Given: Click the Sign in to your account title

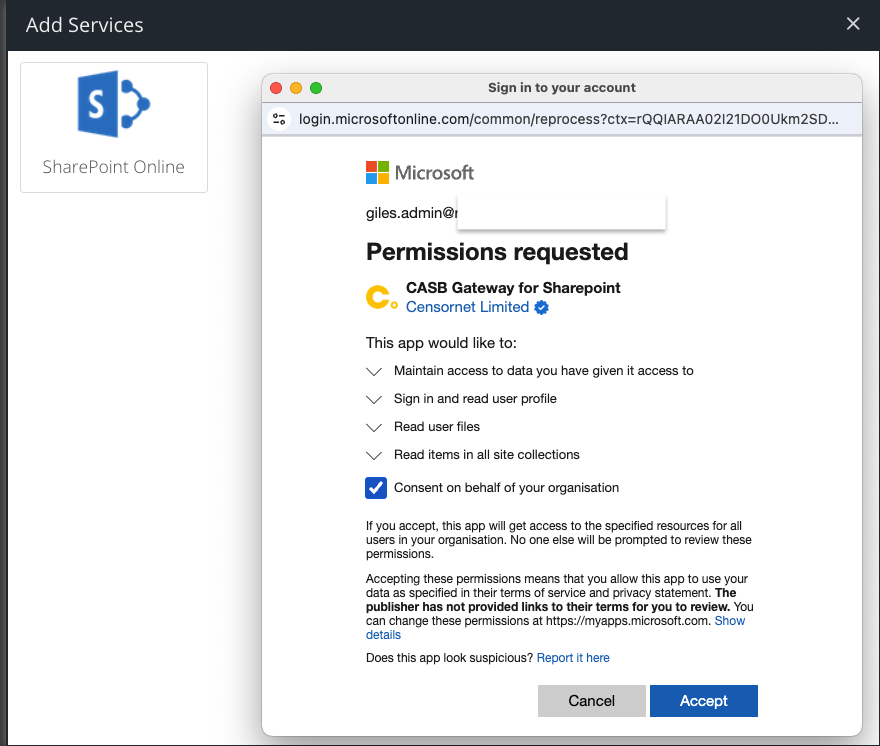Looking at the screenshot, I should point(562,88).
